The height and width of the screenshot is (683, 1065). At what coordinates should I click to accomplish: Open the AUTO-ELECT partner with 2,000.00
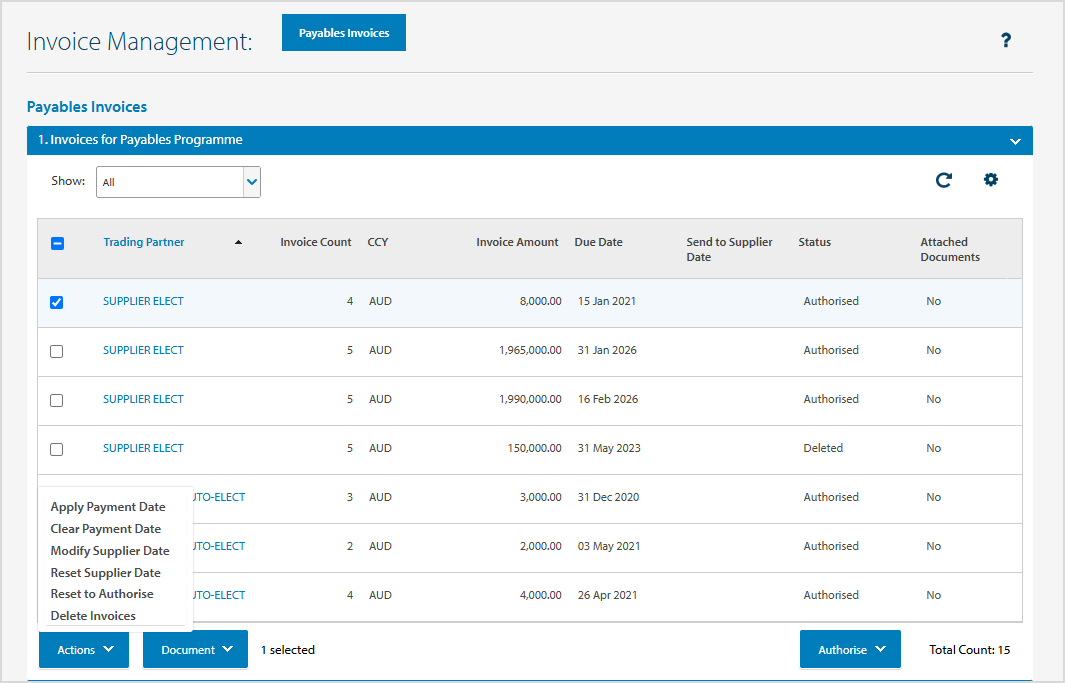219,546
